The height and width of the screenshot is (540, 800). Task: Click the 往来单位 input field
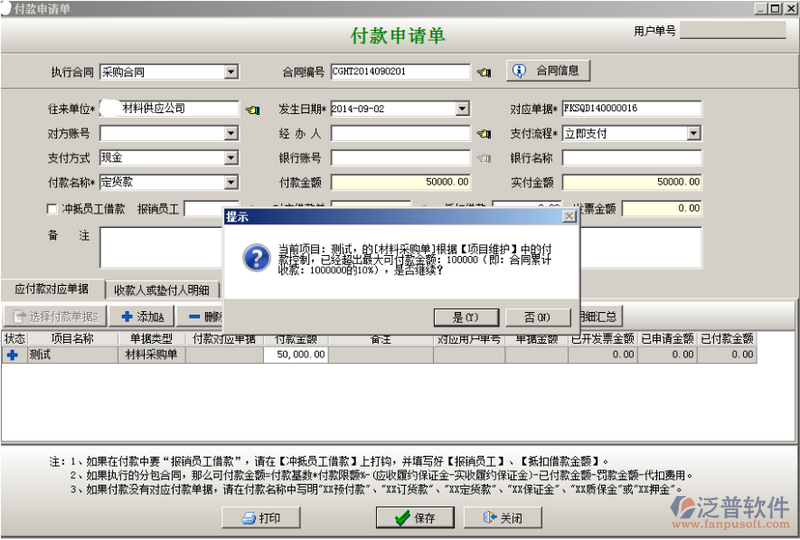[169, 109]
